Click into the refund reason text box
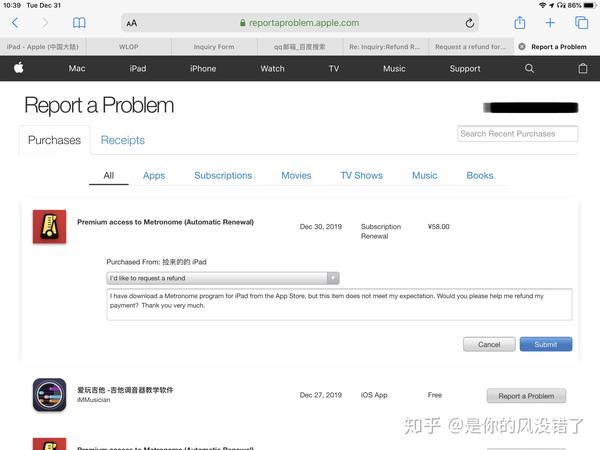The image size is (600, 450). tap(339, 305)
